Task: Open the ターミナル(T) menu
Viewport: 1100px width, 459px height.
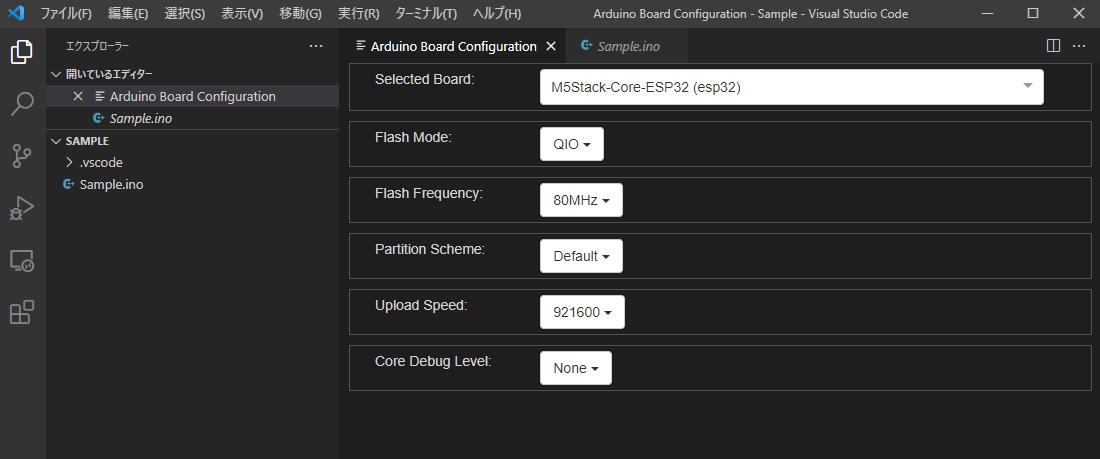Action: pos(426,14)
